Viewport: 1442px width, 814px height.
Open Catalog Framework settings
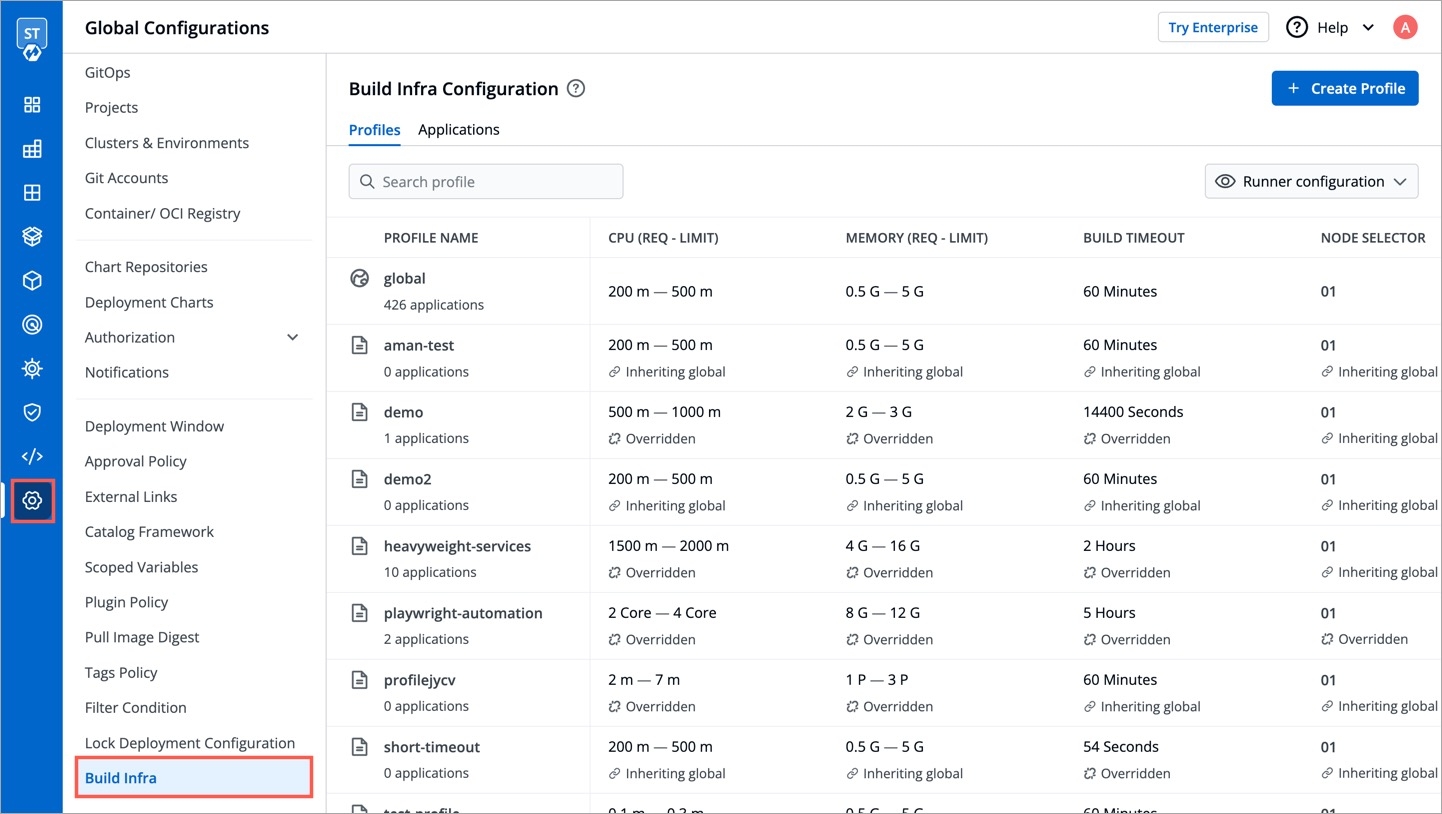pos(149,532)
